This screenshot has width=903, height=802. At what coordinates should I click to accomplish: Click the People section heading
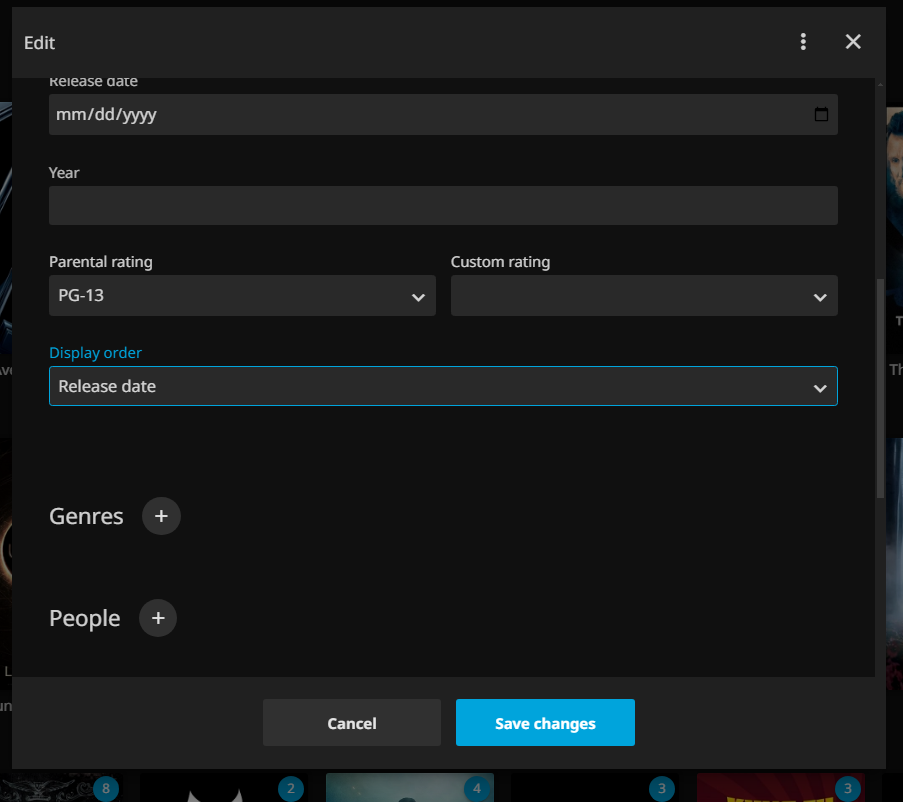85,618
